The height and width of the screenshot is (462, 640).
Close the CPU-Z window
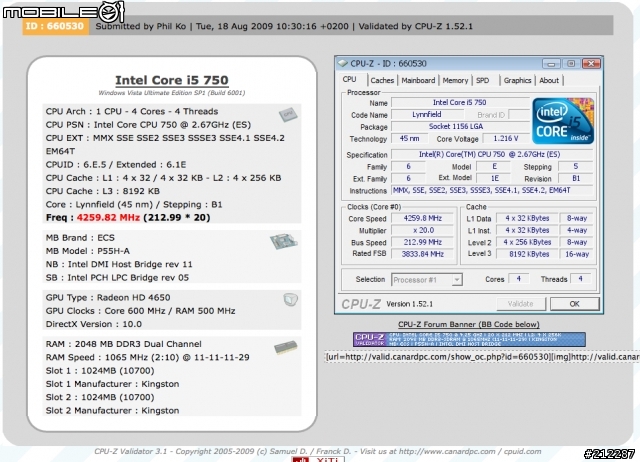[591, 64]
